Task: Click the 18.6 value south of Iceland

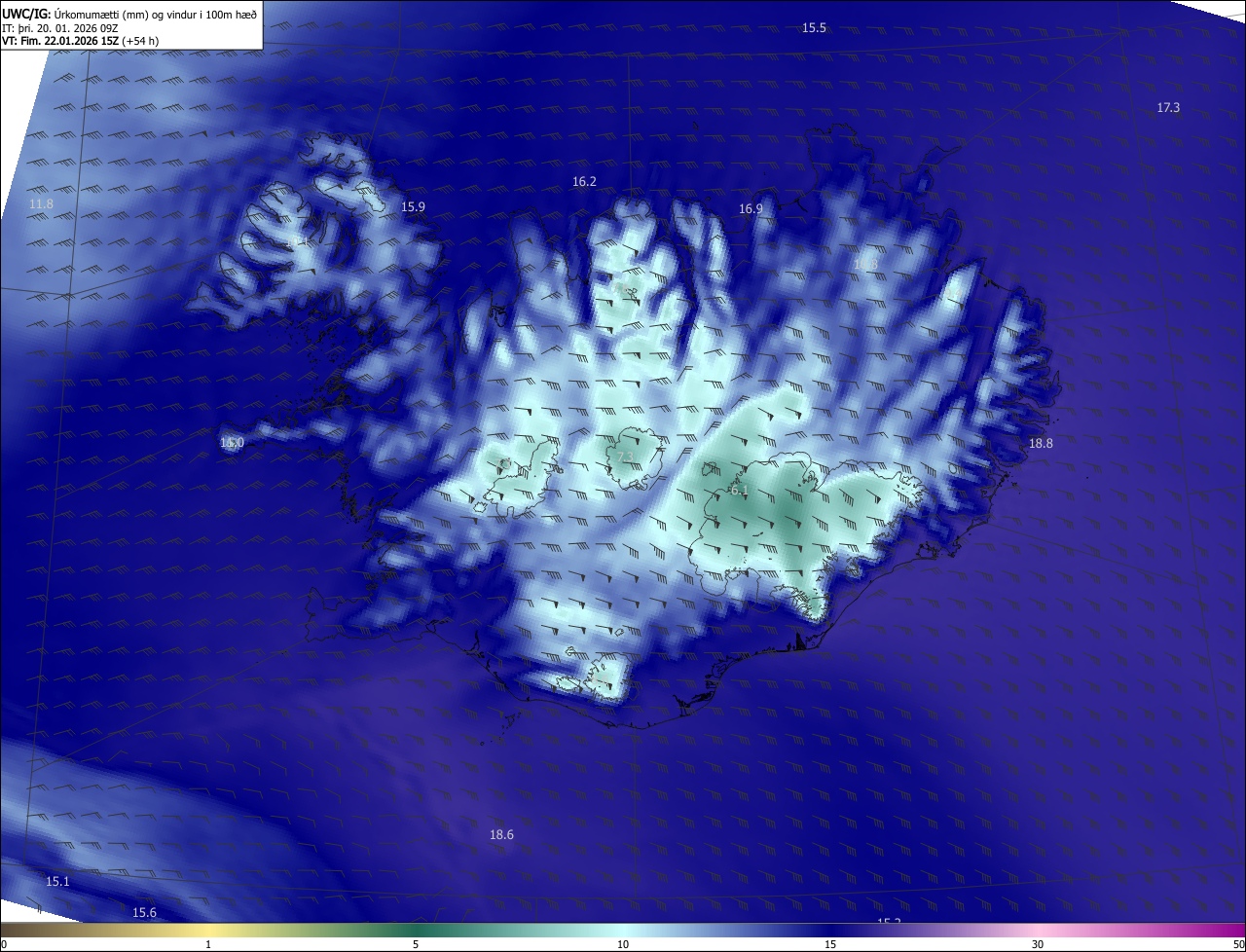Action: [x=501, y=835]
